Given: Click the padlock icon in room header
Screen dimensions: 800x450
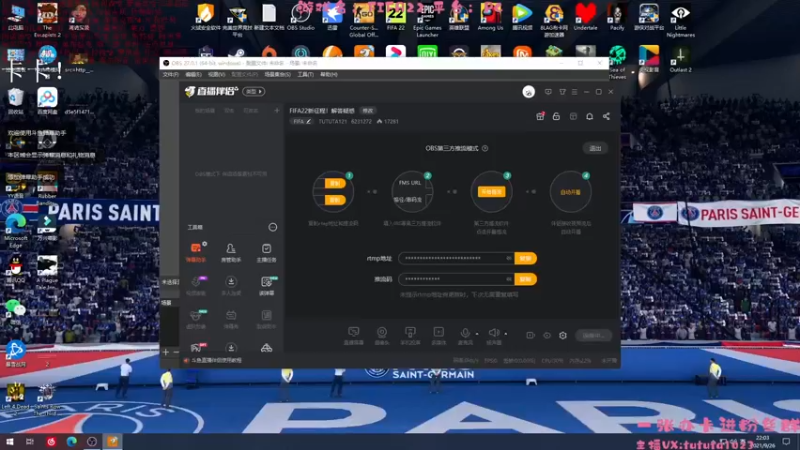Looking at the screenshot, I should tap(556, 116).
